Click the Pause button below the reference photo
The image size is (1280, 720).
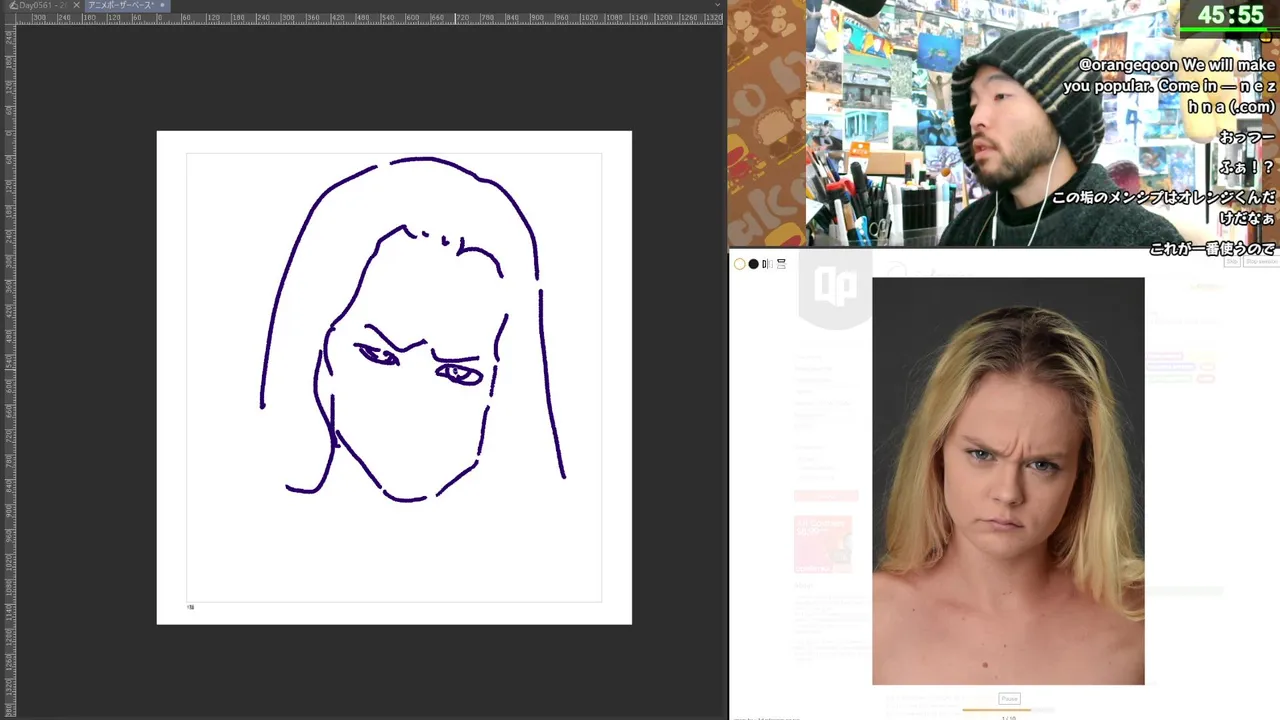tap(1009, 699)
